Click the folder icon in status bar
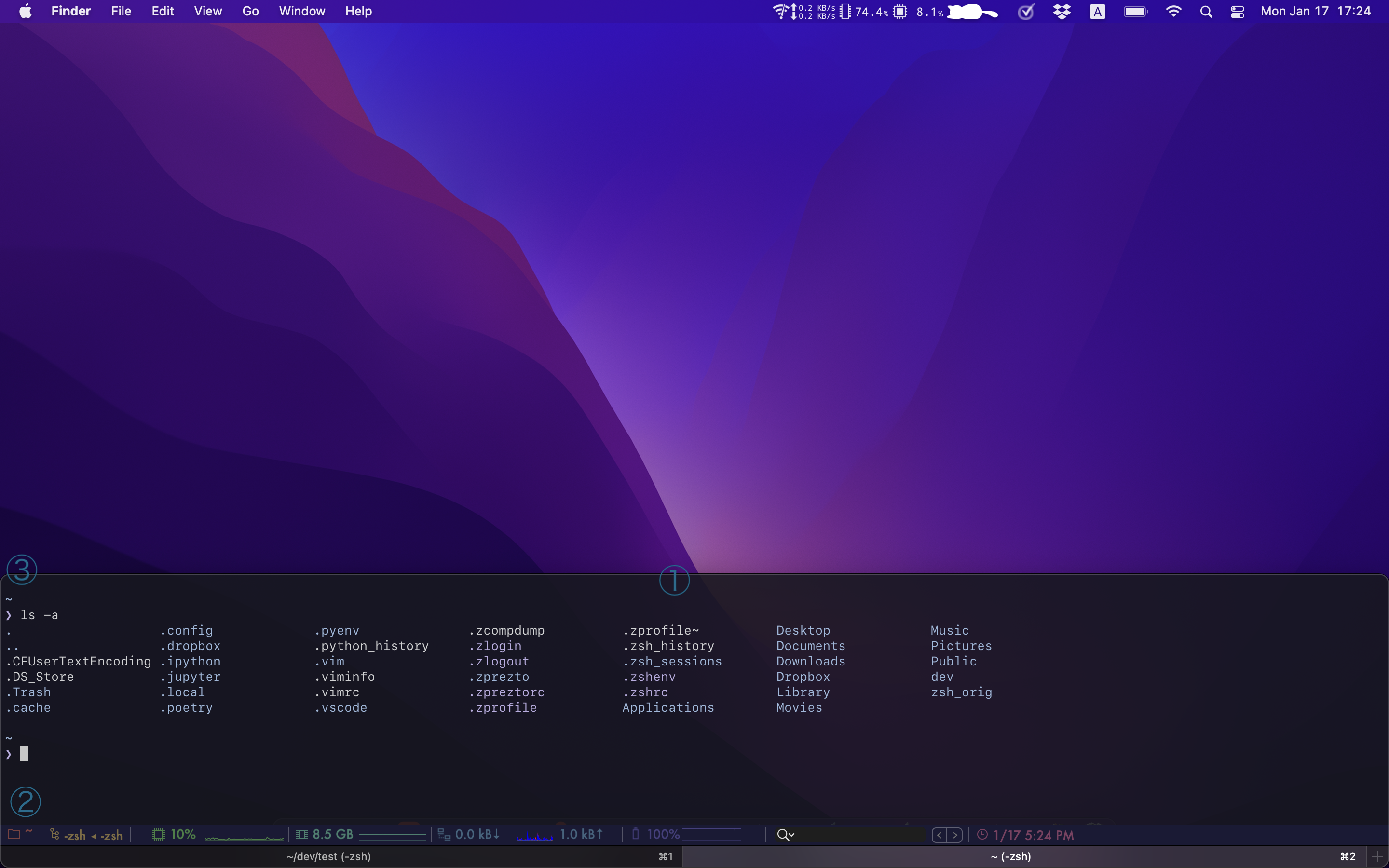Viewport: 1389px width, 868px height. 14,834
